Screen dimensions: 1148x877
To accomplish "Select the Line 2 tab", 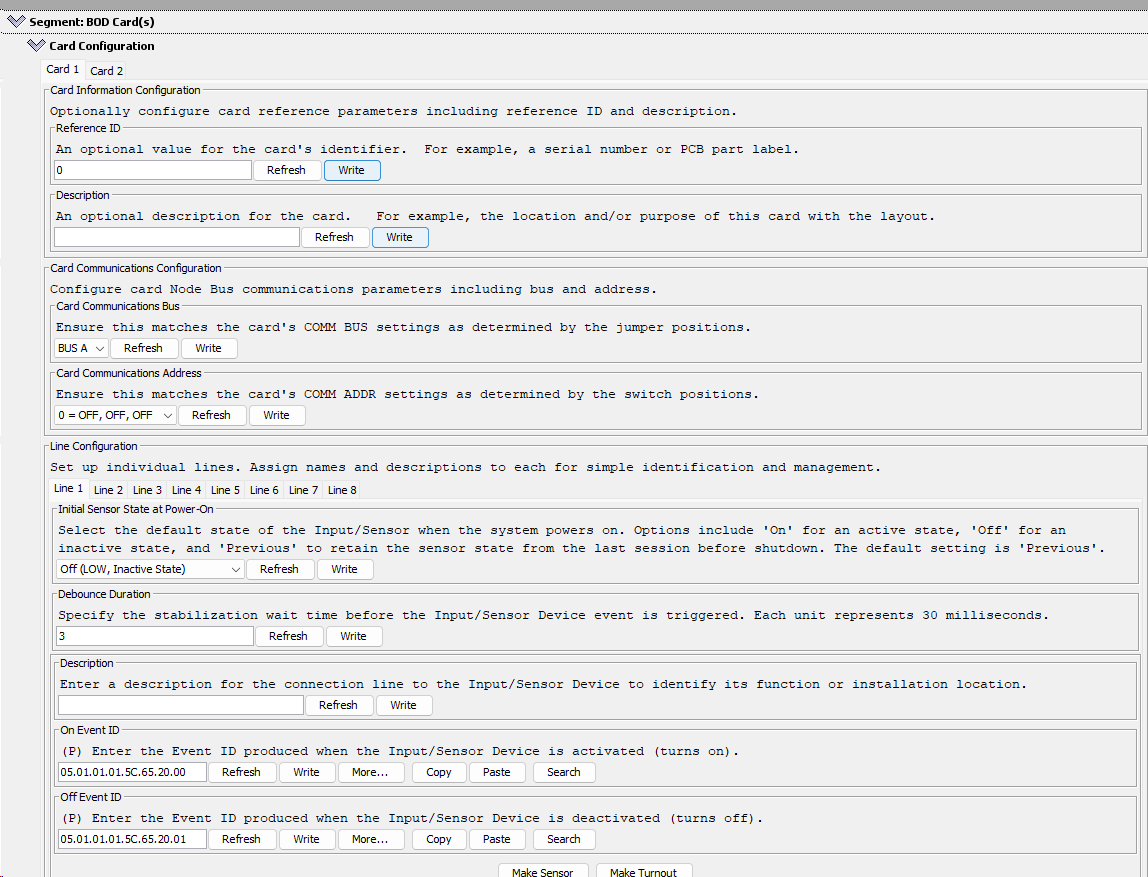I will [x=108, y=490].
